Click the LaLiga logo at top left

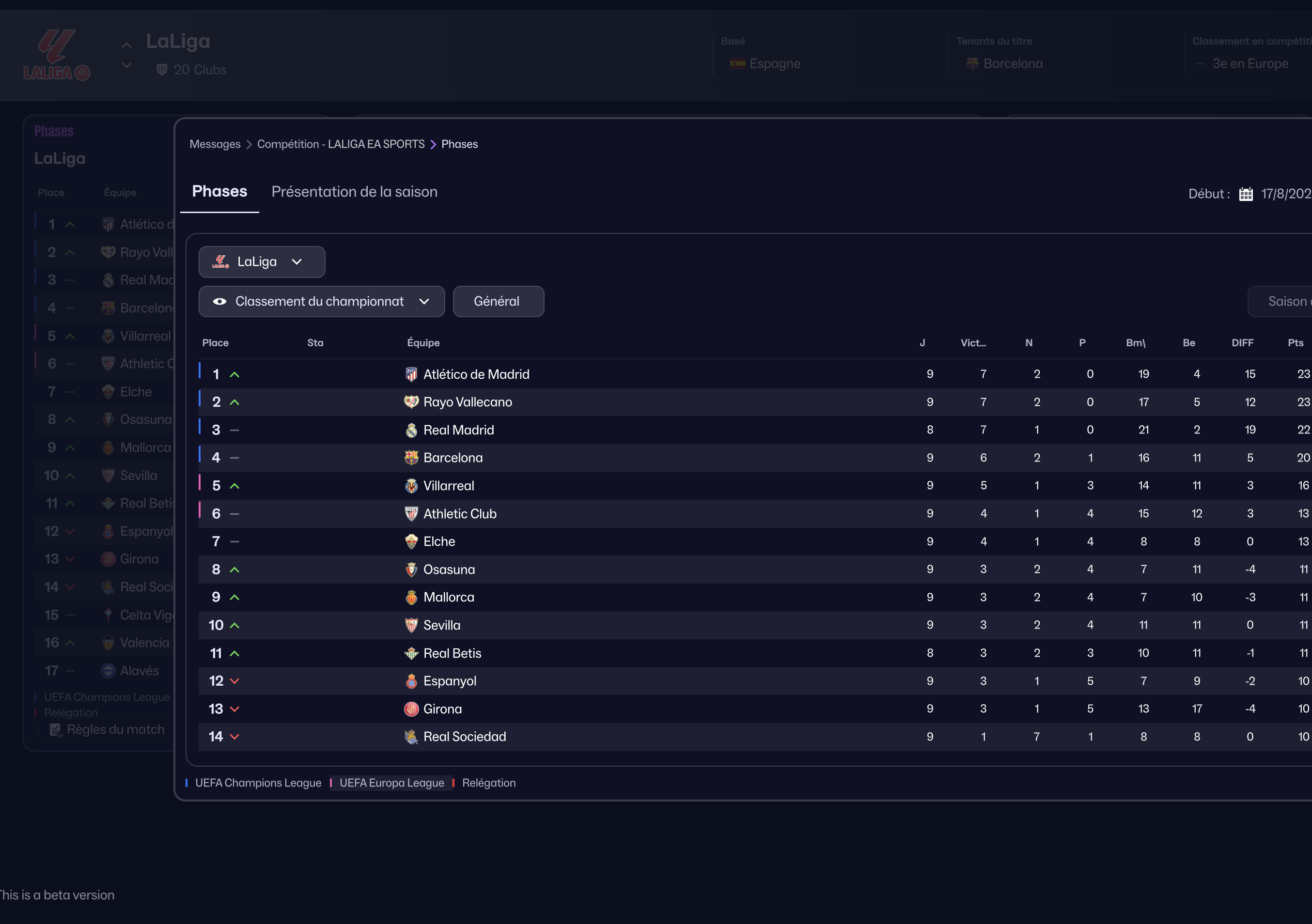tap(57, 55)
